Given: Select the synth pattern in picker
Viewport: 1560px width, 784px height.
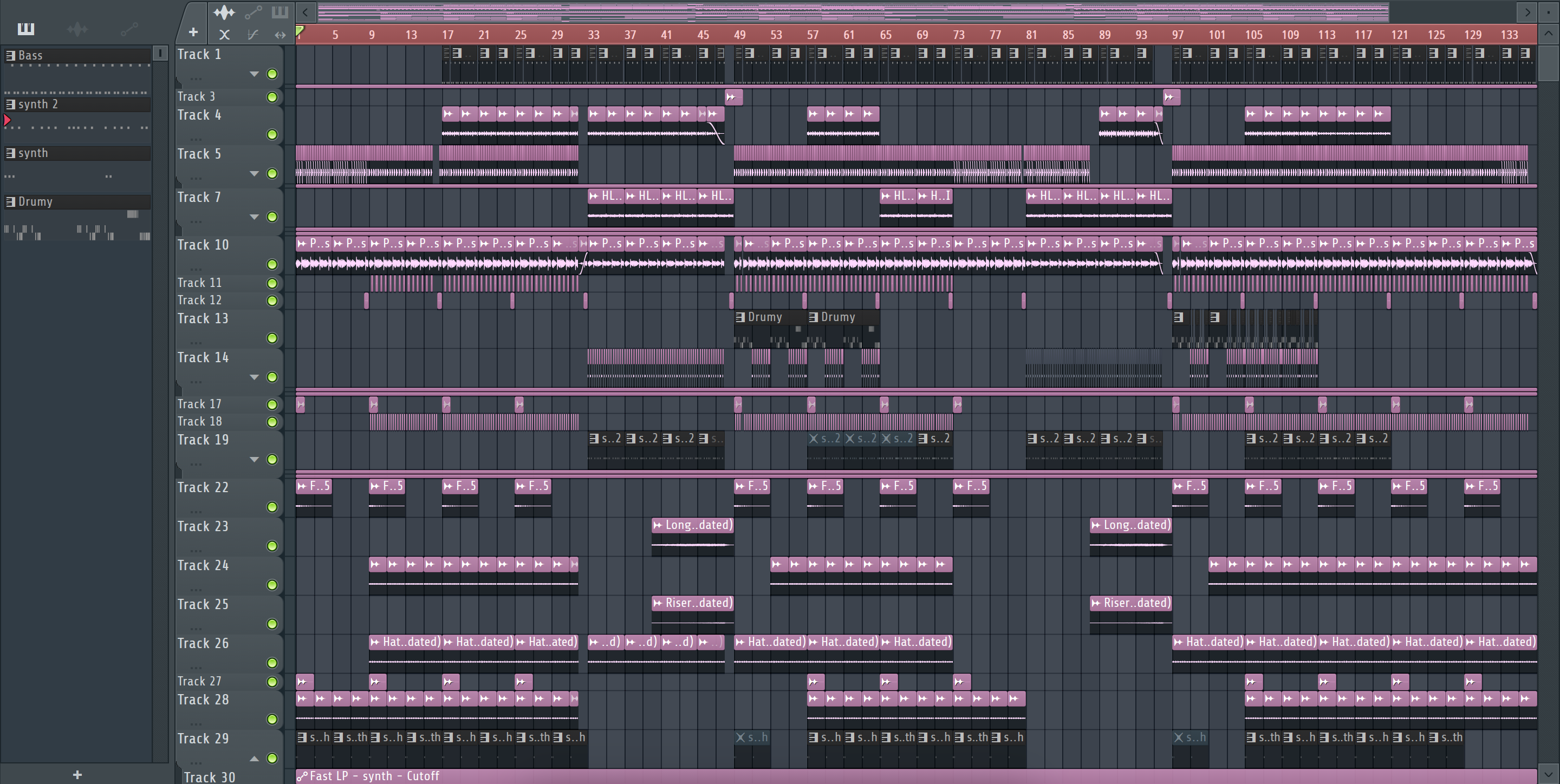Looking at the screenshot, I should tap(77, 153).
